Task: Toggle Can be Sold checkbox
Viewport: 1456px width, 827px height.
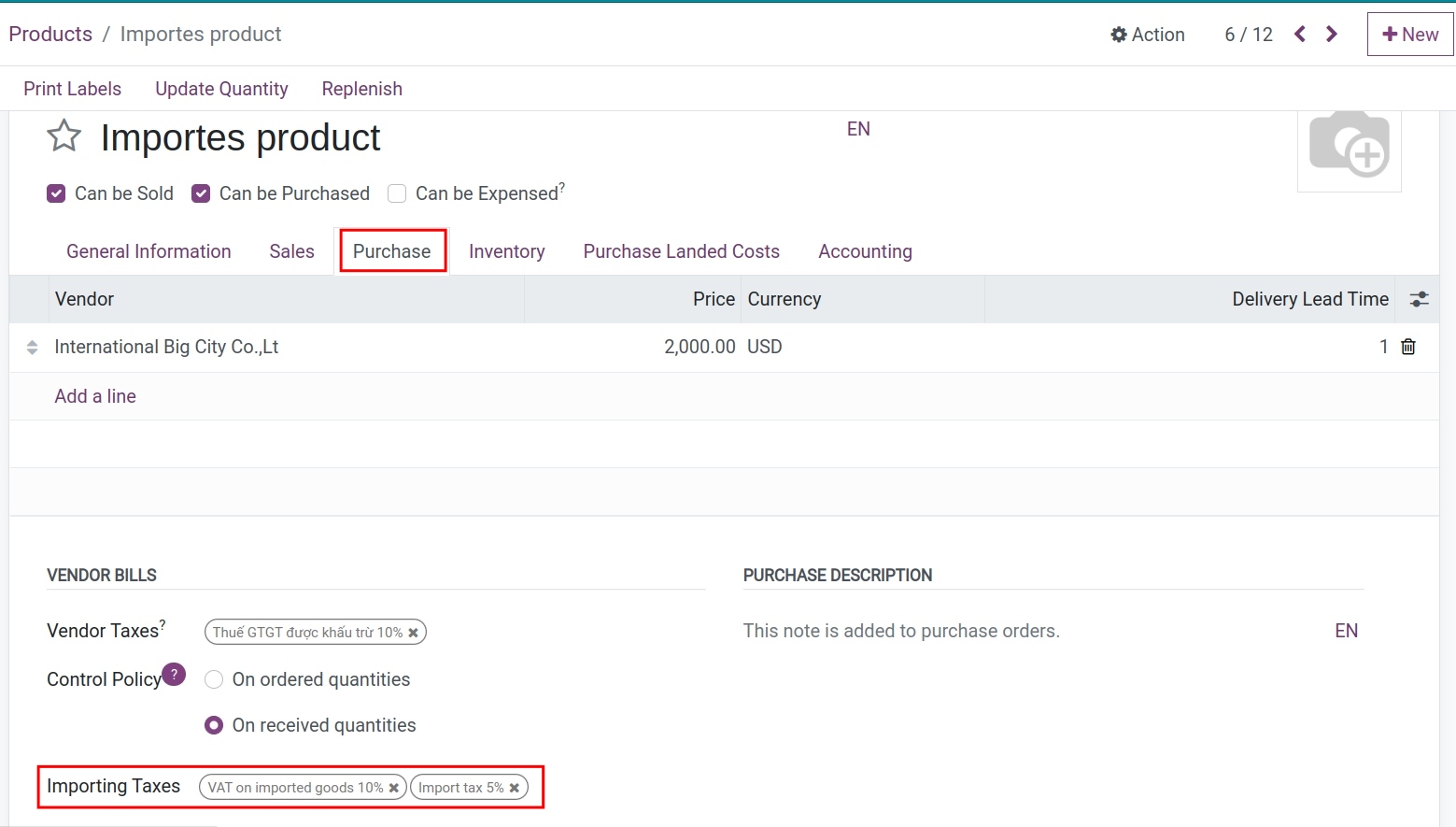Action: [x=56, y=193]
